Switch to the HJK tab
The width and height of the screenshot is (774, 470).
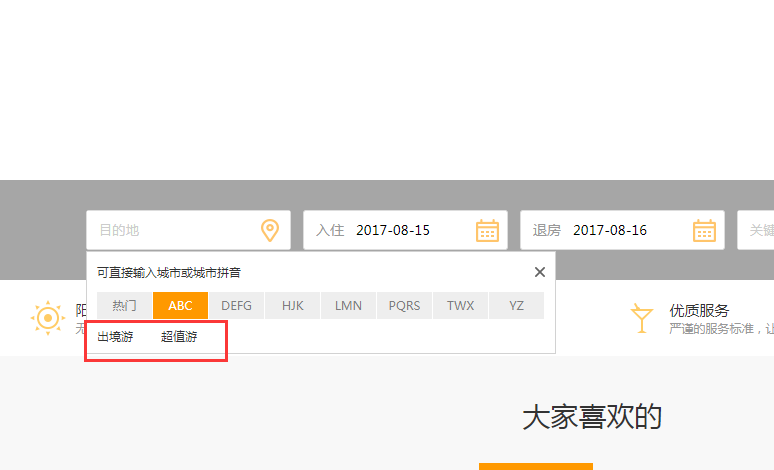[293, 306]
